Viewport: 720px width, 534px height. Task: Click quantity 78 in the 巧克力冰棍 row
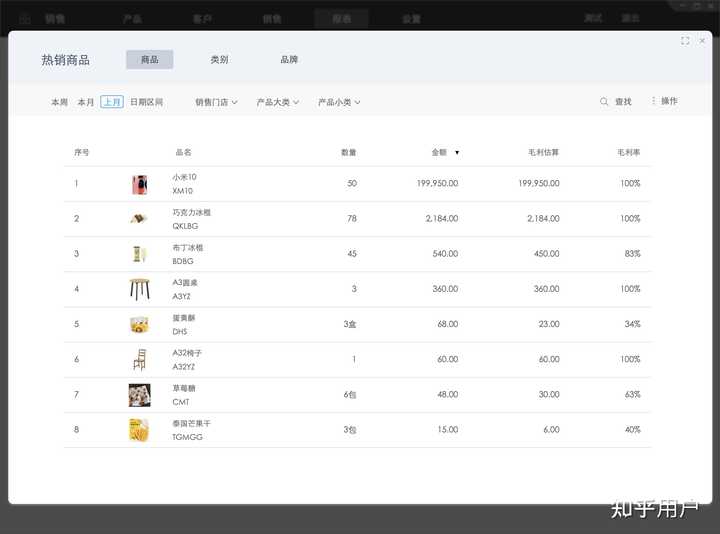pyautogui.click(x=352, y=219)
